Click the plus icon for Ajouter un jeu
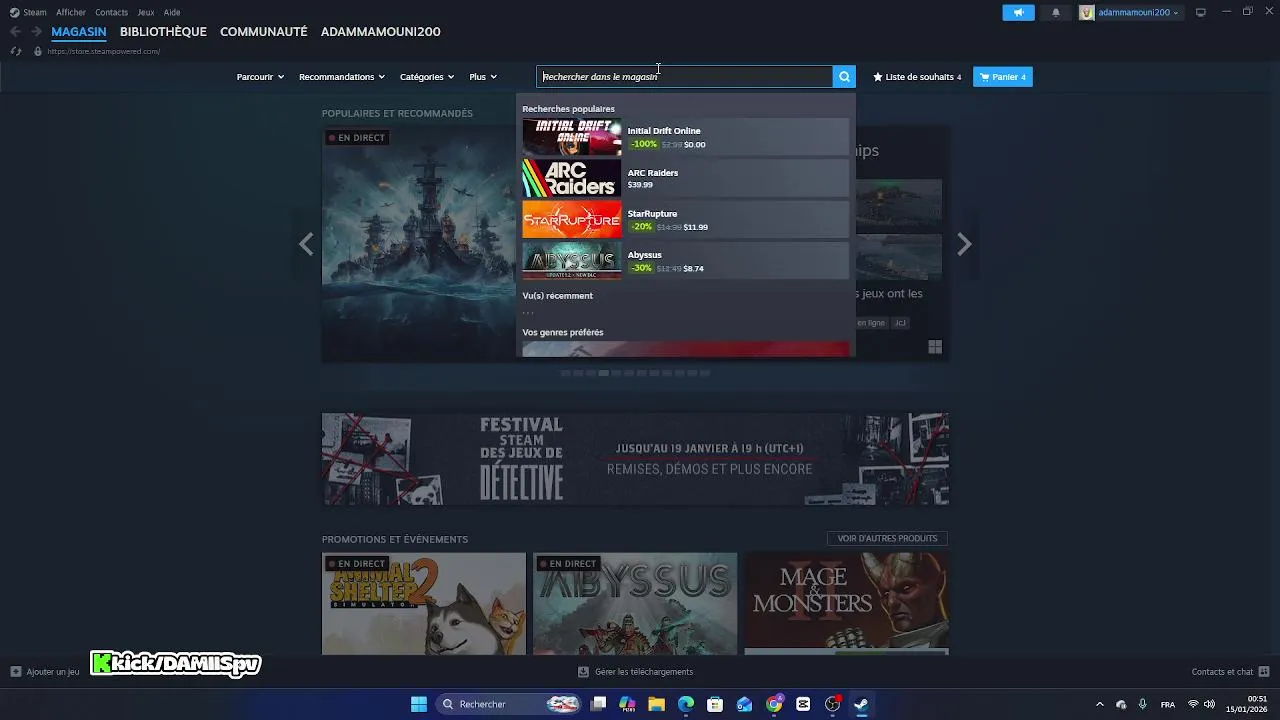 tap(15, 672)
